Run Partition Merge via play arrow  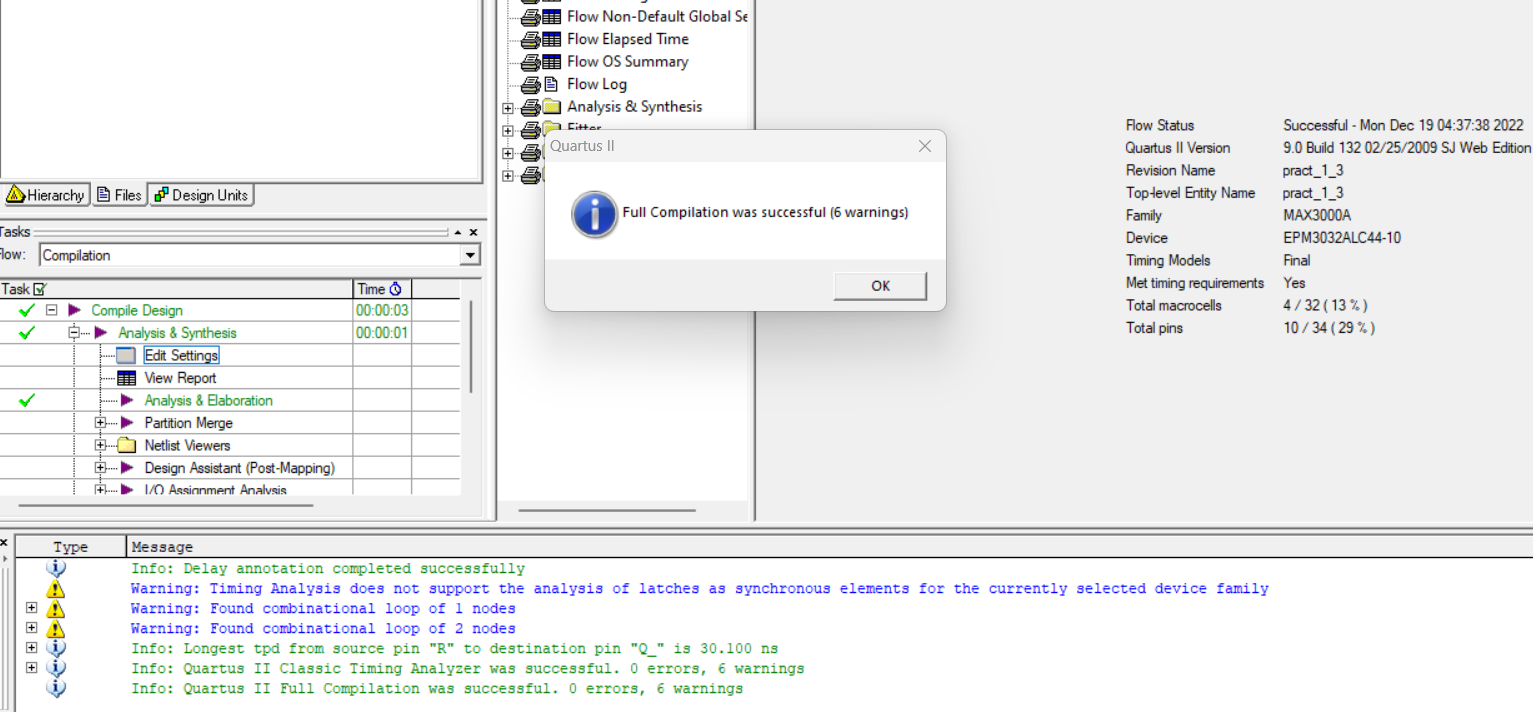coord(127,423)
